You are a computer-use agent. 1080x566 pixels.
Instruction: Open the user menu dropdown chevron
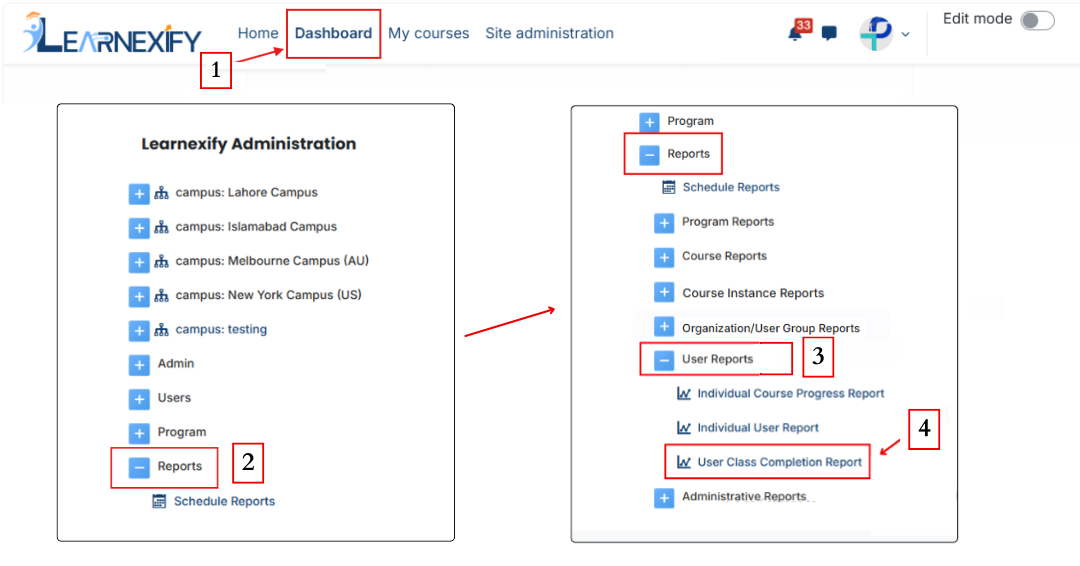click(905, 34)
